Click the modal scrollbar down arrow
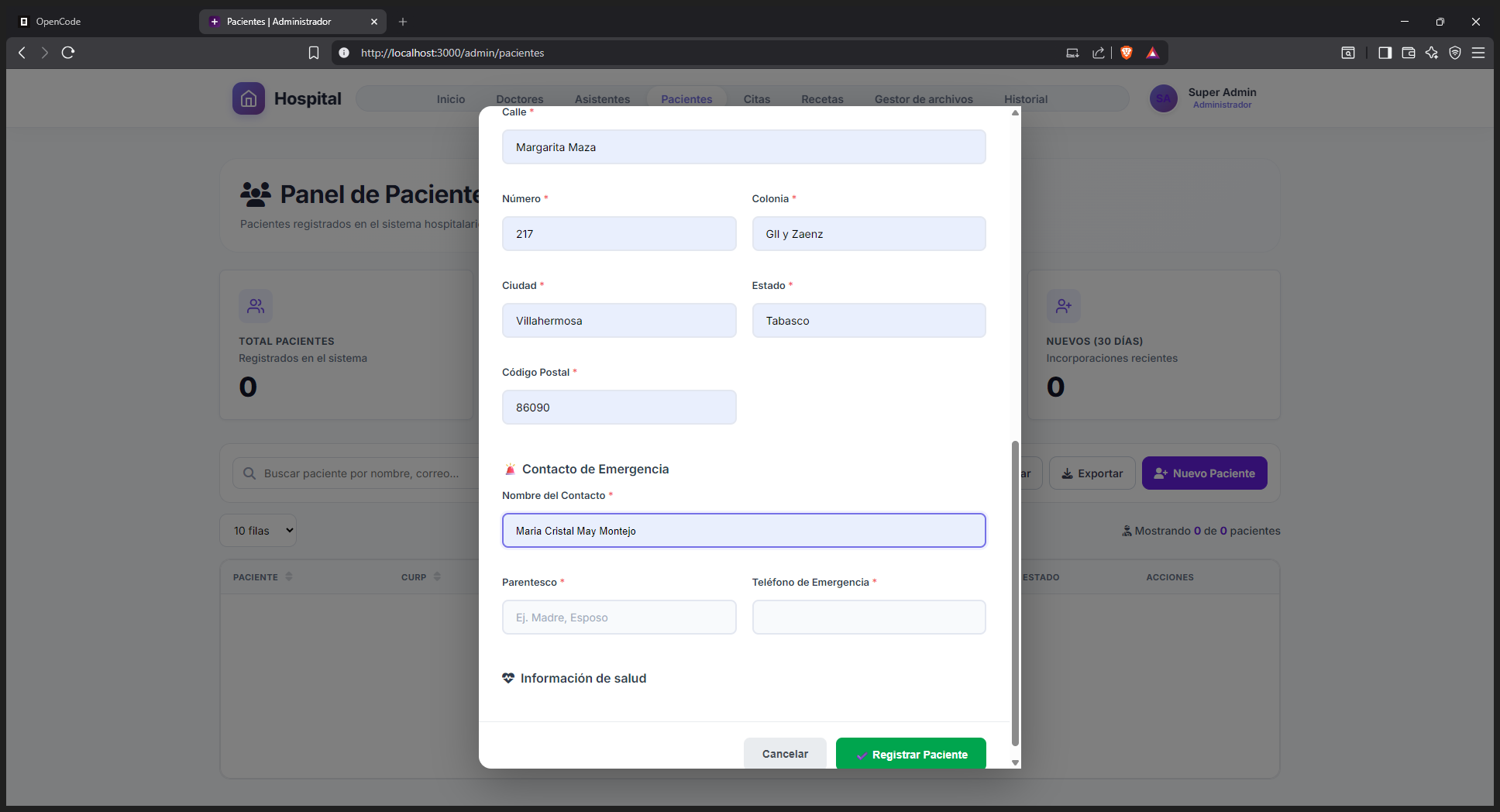 (1015, 762)
